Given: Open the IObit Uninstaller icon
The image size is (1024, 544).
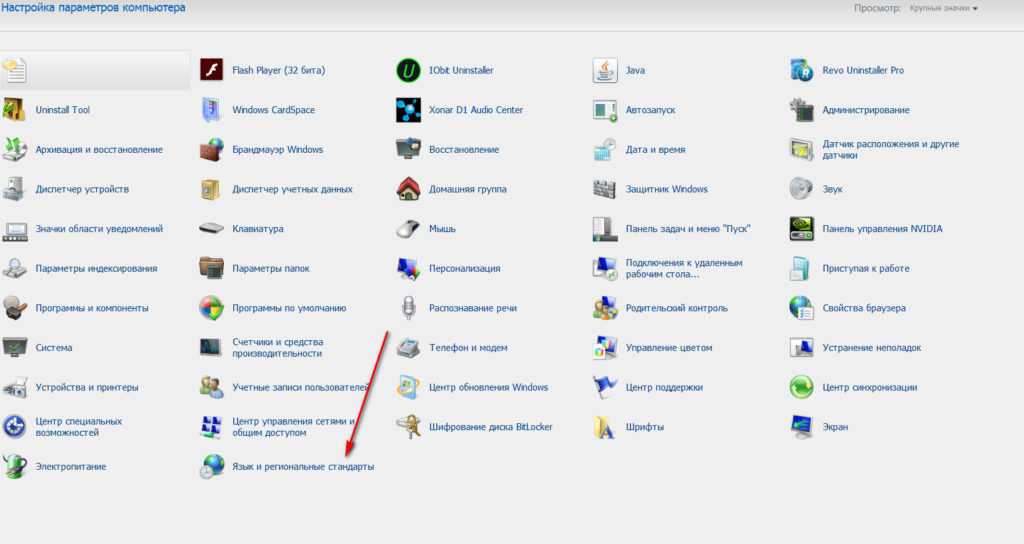Looking at the screenshot, I should click(x=408, y=70).
